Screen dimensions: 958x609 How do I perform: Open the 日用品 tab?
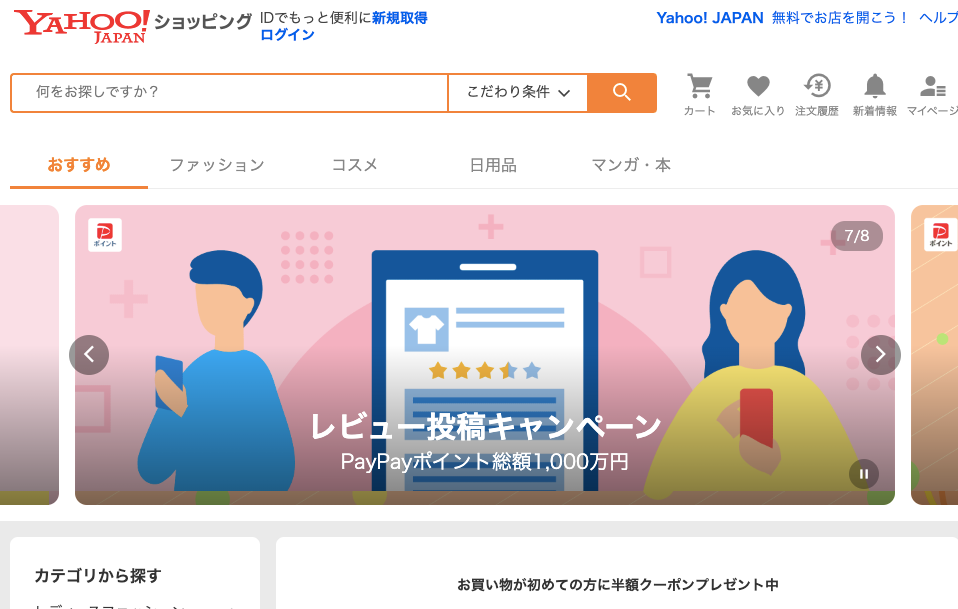pos(493,165)
